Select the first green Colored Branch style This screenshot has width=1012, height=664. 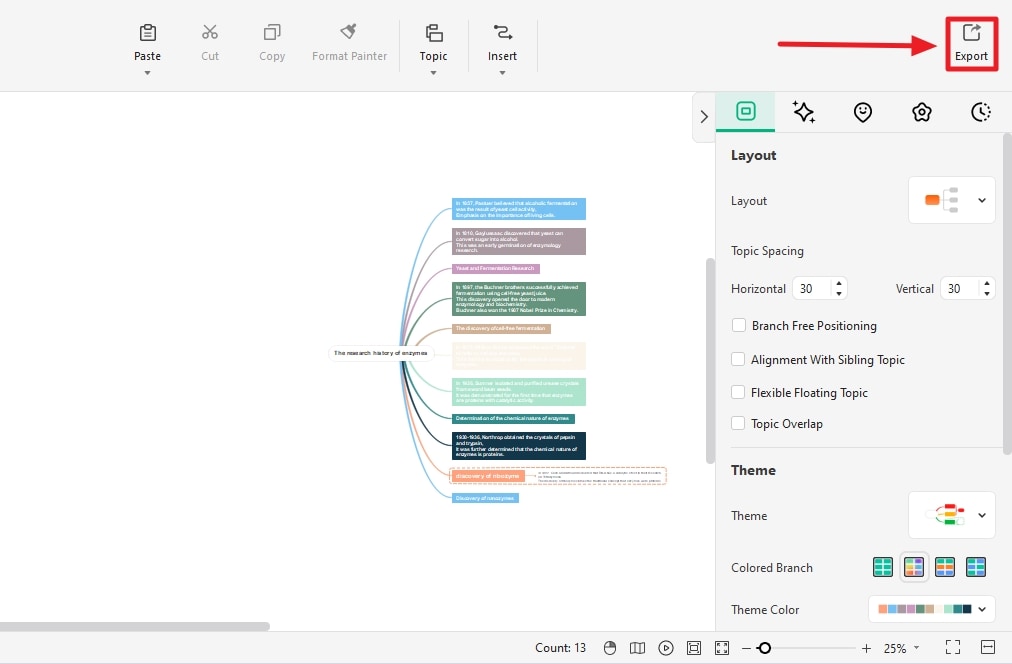click(882, 567)
